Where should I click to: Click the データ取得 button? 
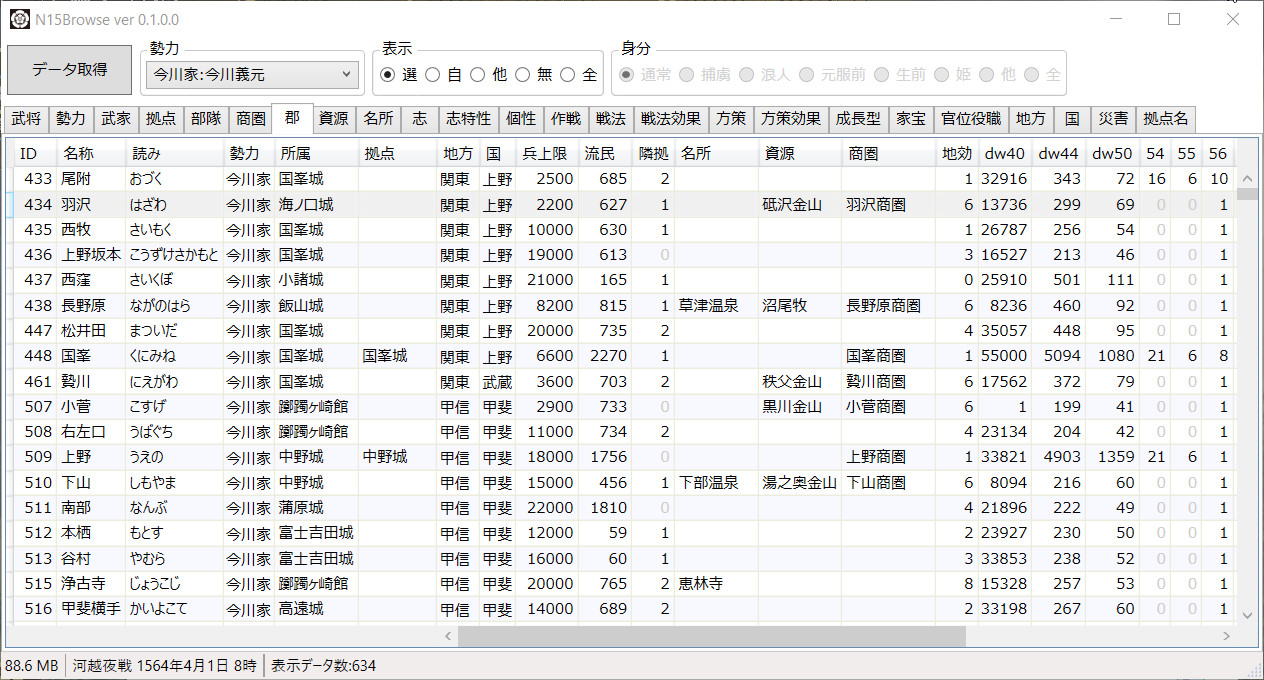(x=69, y=70)
